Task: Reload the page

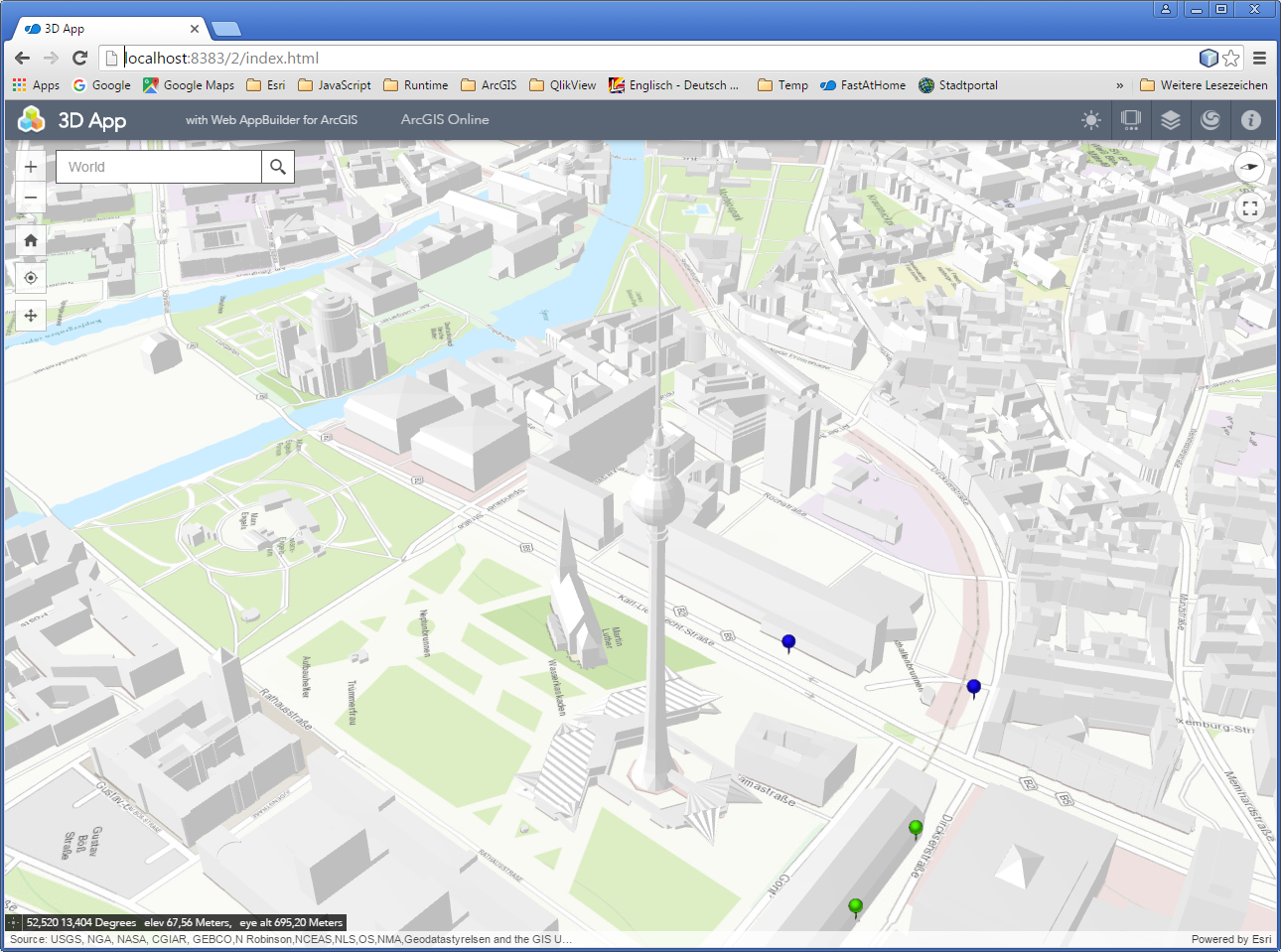Action: pos(80,58)
